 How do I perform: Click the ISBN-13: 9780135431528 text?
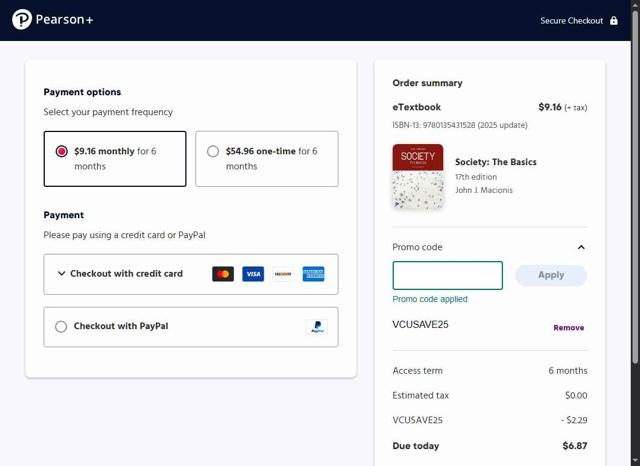coord(434,125)
